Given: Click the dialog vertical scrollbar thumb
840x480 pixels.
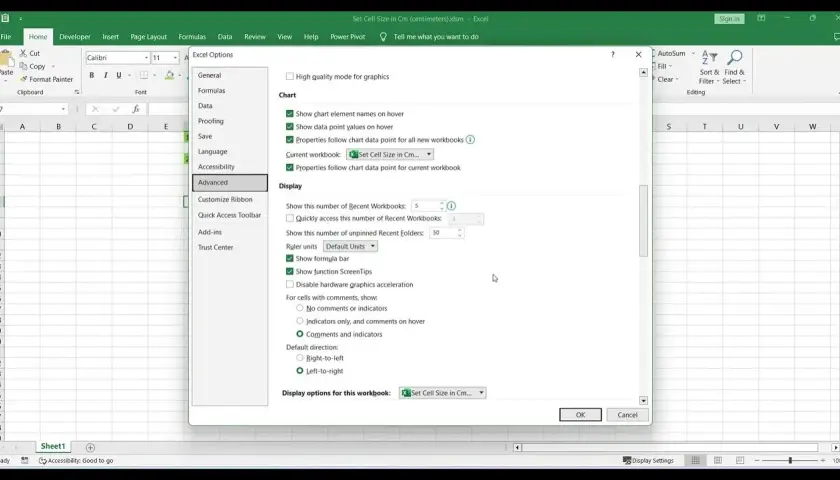Looking at the screenshot, I should click(643, 221).
